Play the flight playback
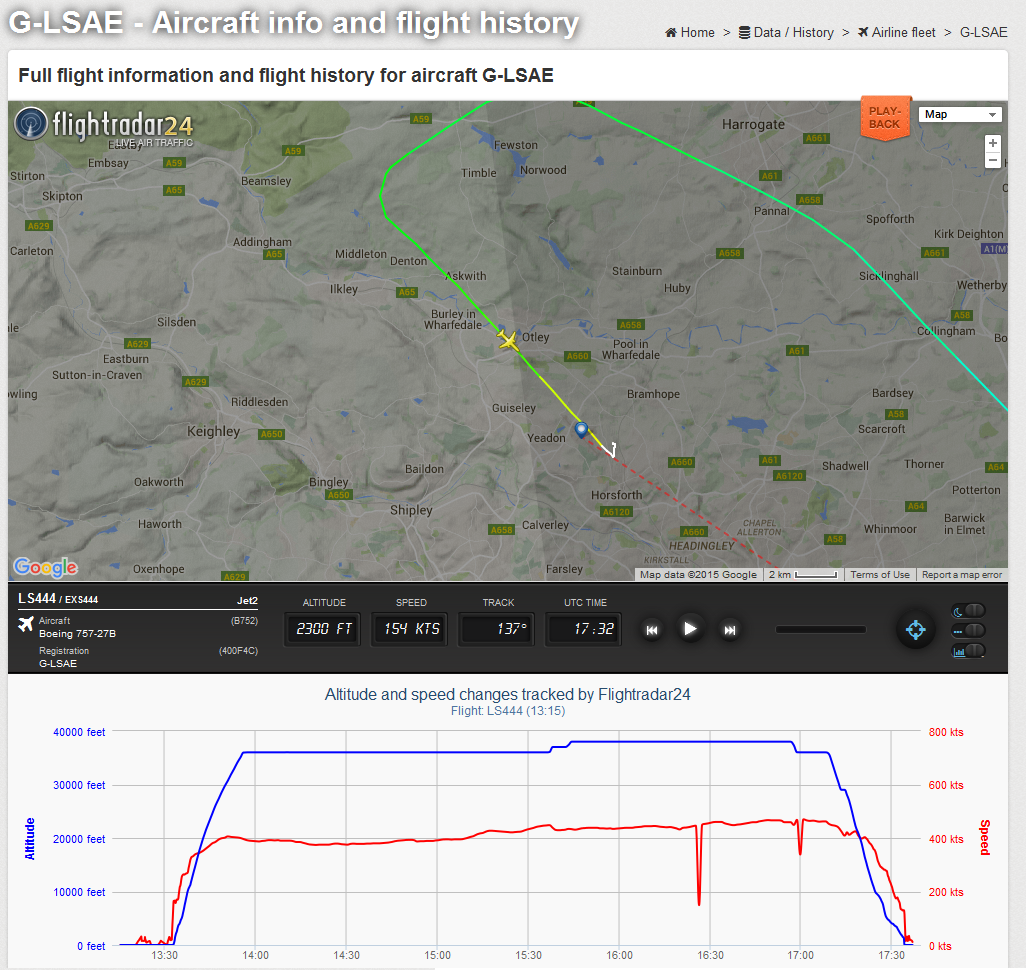This screenshot has width=1026, height=970. [690, 629]
